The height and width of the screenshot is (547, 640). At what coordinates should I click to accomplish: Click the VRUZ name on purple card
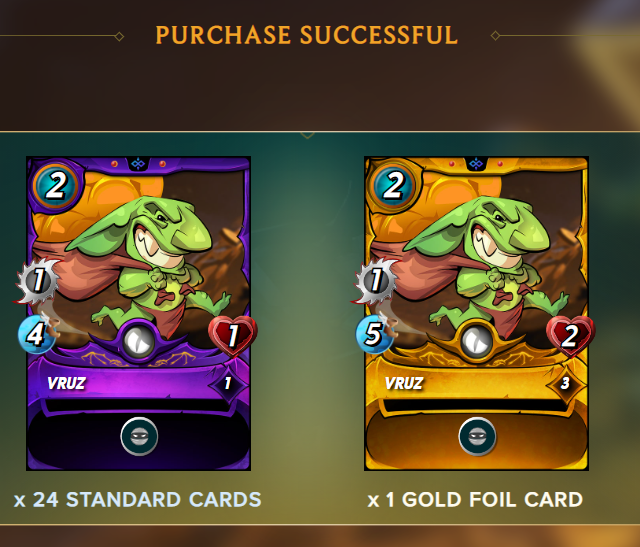coord(66,383)
